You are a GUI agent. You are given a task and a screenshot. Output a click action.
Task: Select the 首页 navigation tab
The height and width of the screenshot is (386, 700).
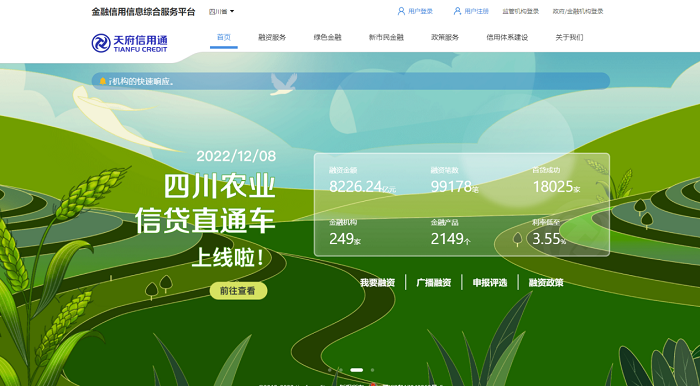coord(224,37)
